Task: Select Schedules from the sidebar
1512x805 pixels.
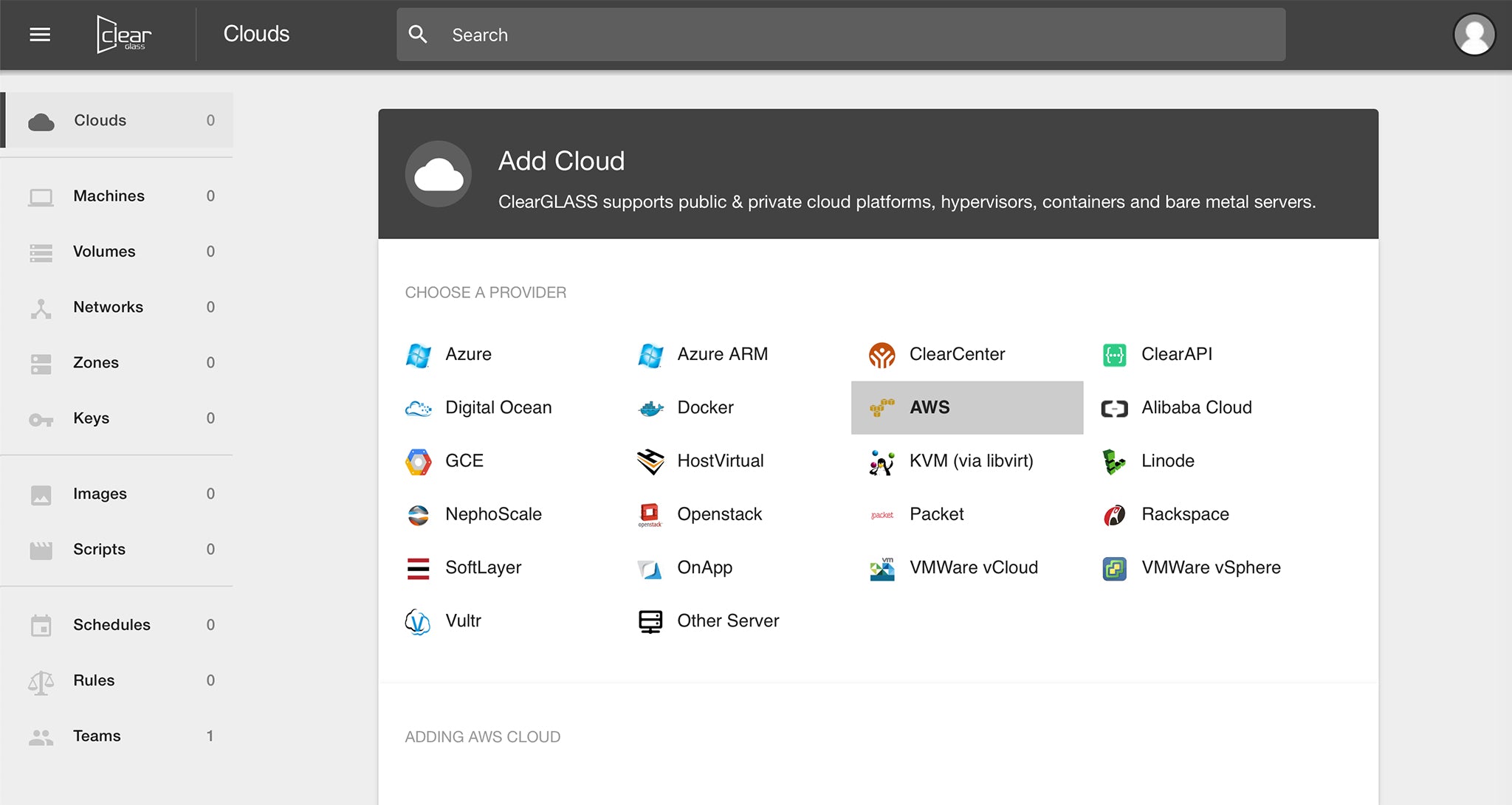Action: pos(111,625)
